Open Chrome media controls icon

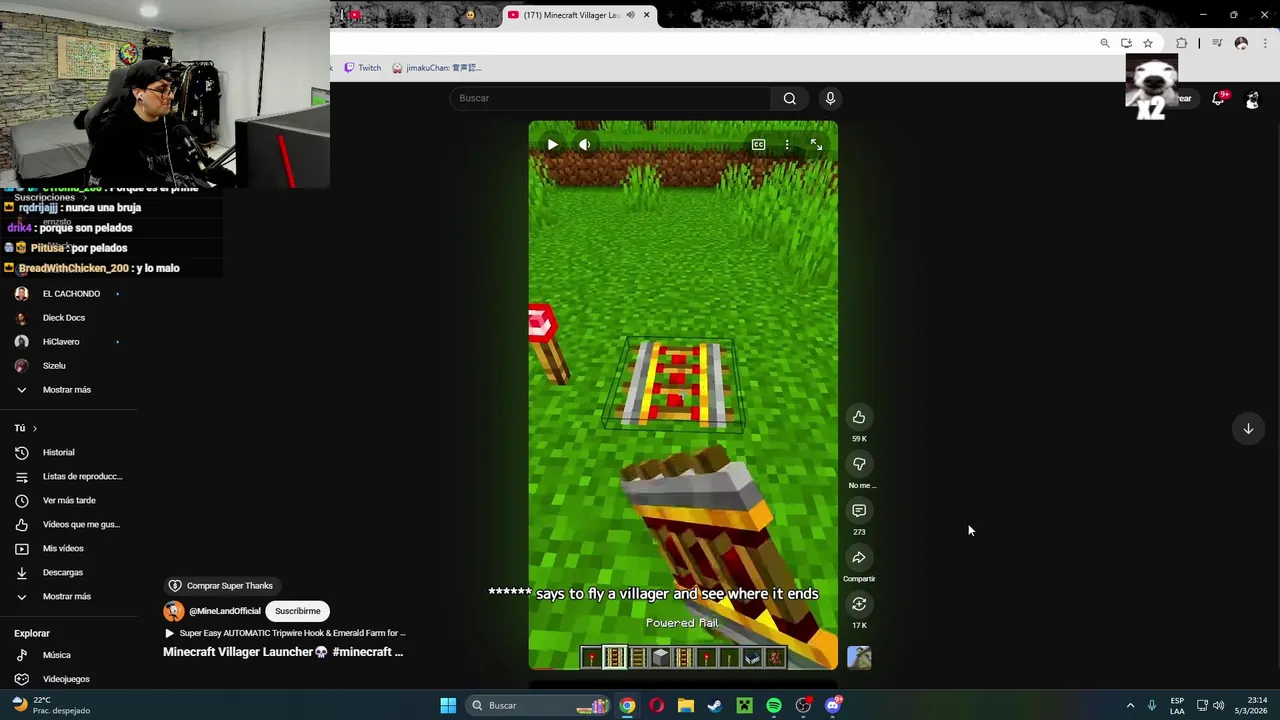1217,43
